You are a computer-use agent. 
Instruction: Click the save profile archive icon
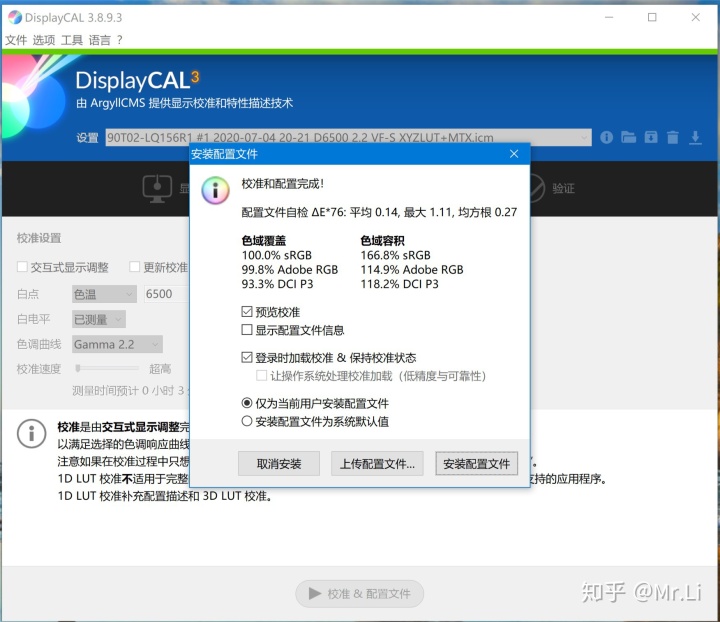coord(651,137)
